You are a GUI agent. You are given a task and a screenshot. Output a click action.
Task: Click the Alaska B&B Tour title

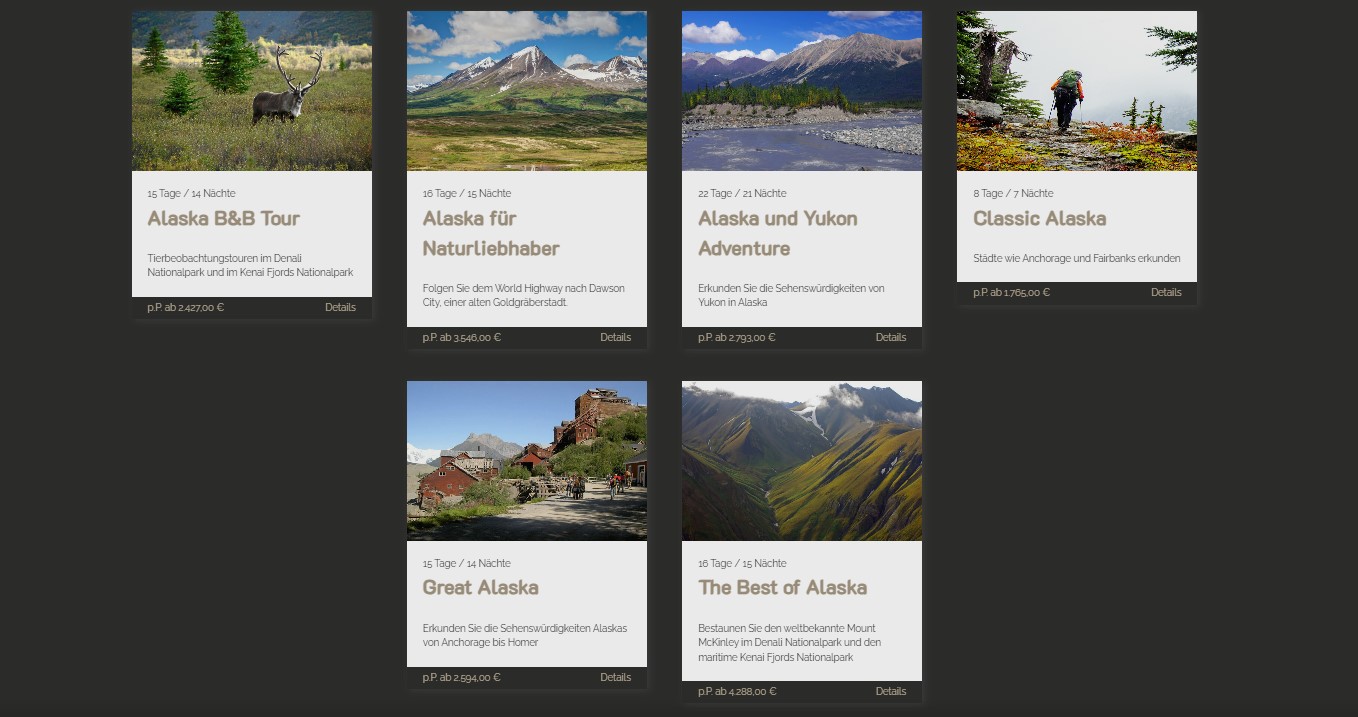pyautogui.click(x=223, y=218)
